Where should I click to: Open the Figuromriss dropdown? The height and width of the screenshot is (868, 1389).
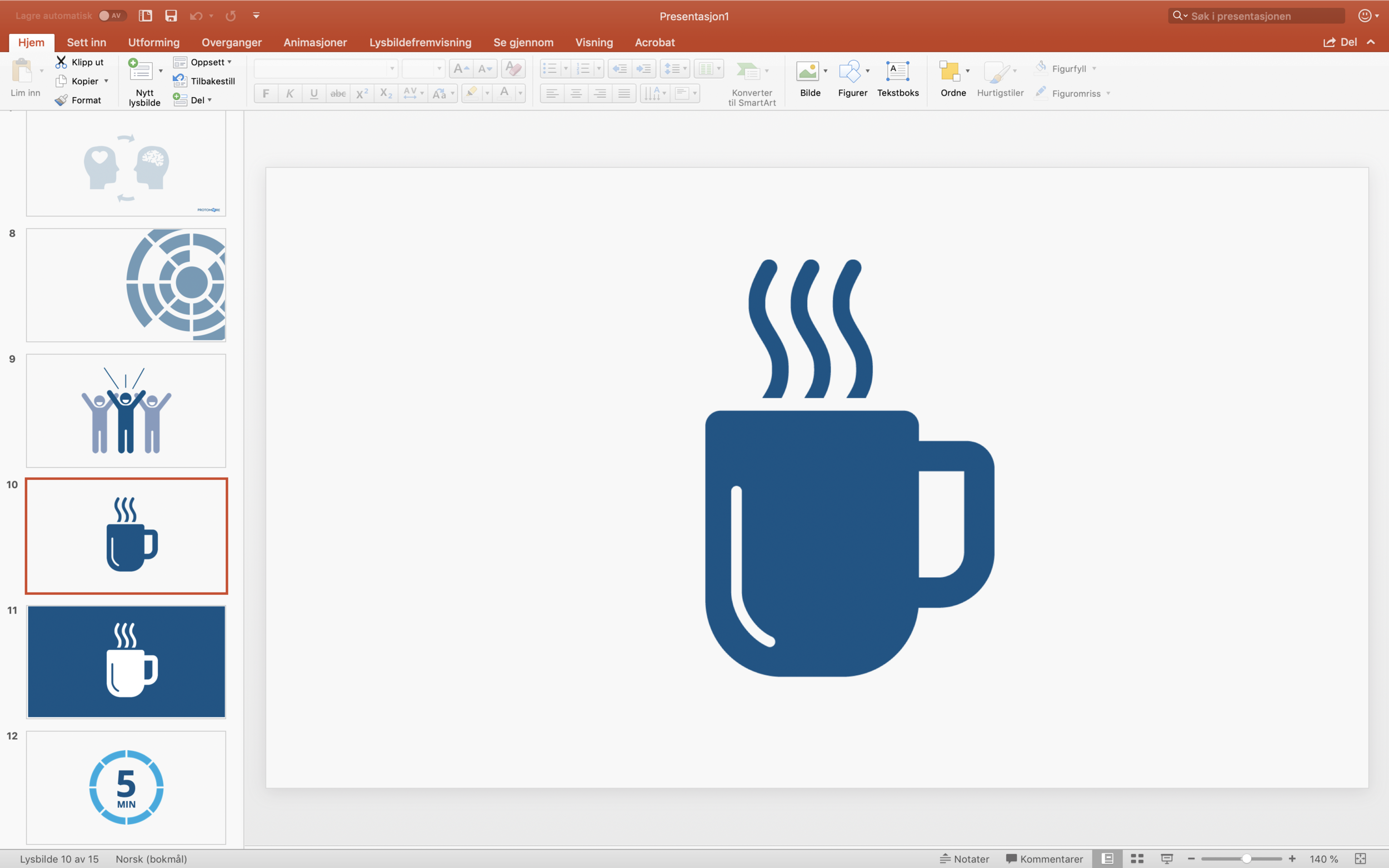pos(1108,93)
